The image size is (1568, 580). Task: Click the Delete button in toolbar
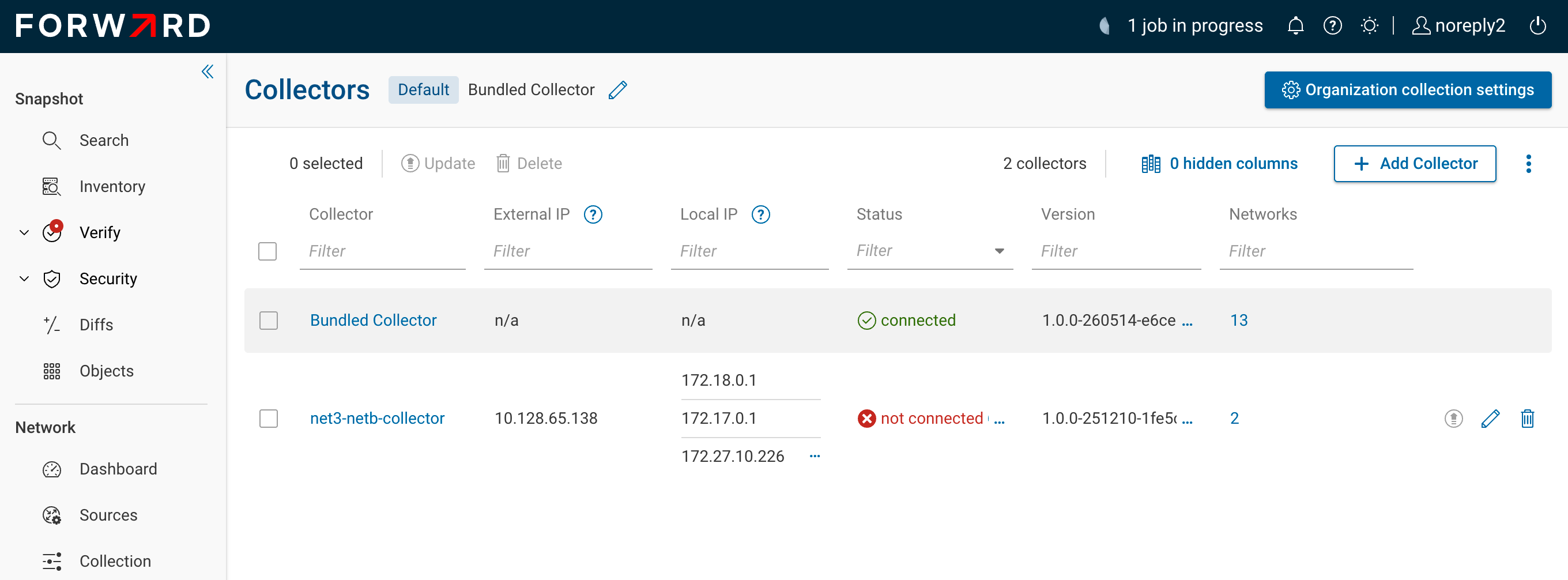pyautogui.click(x=529, y=164)
